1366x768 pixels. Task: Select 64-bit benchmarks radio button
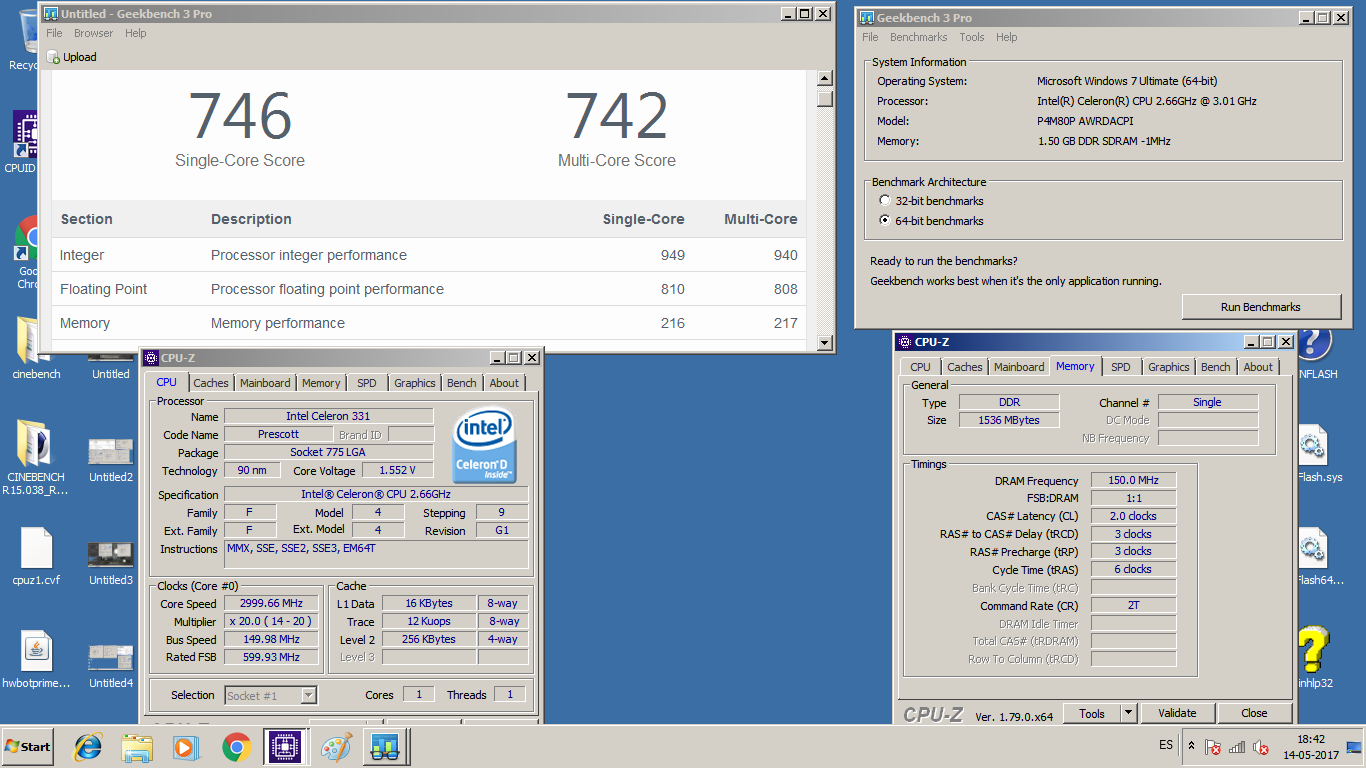[885, 220]
